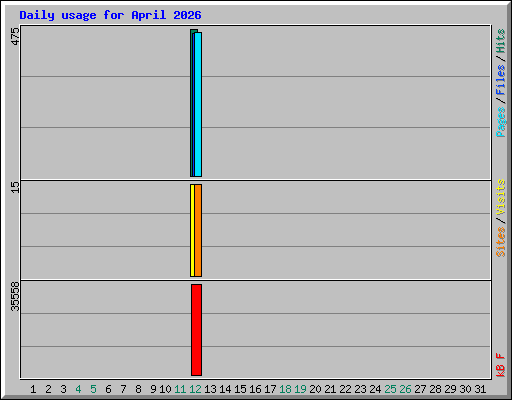This screenshot has height=400, width=512.
Task: Click day 14 on the x-axis
Action: (x=225, y=389)
